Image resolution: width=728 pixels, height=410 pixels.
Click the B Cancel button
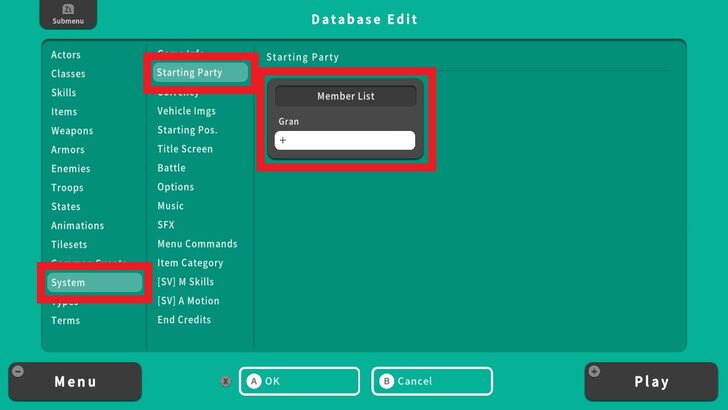[x=432, y=381]
